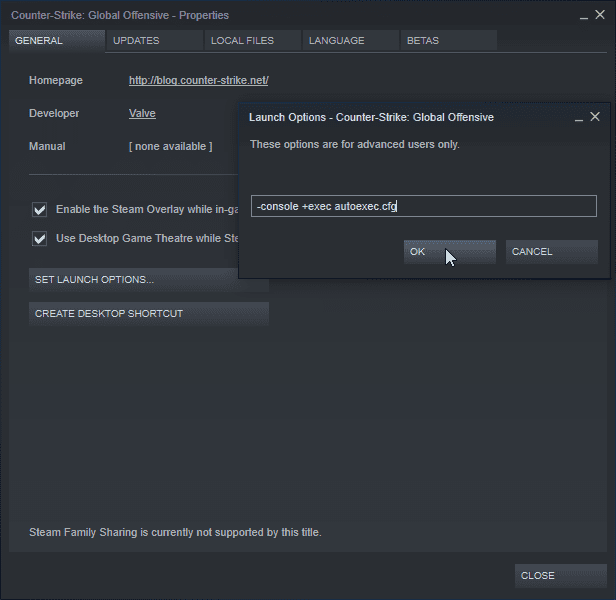Disable the Steam Overlay while in-game checkbox
This screenshot has height=600, width=616.
pos(40,210)
